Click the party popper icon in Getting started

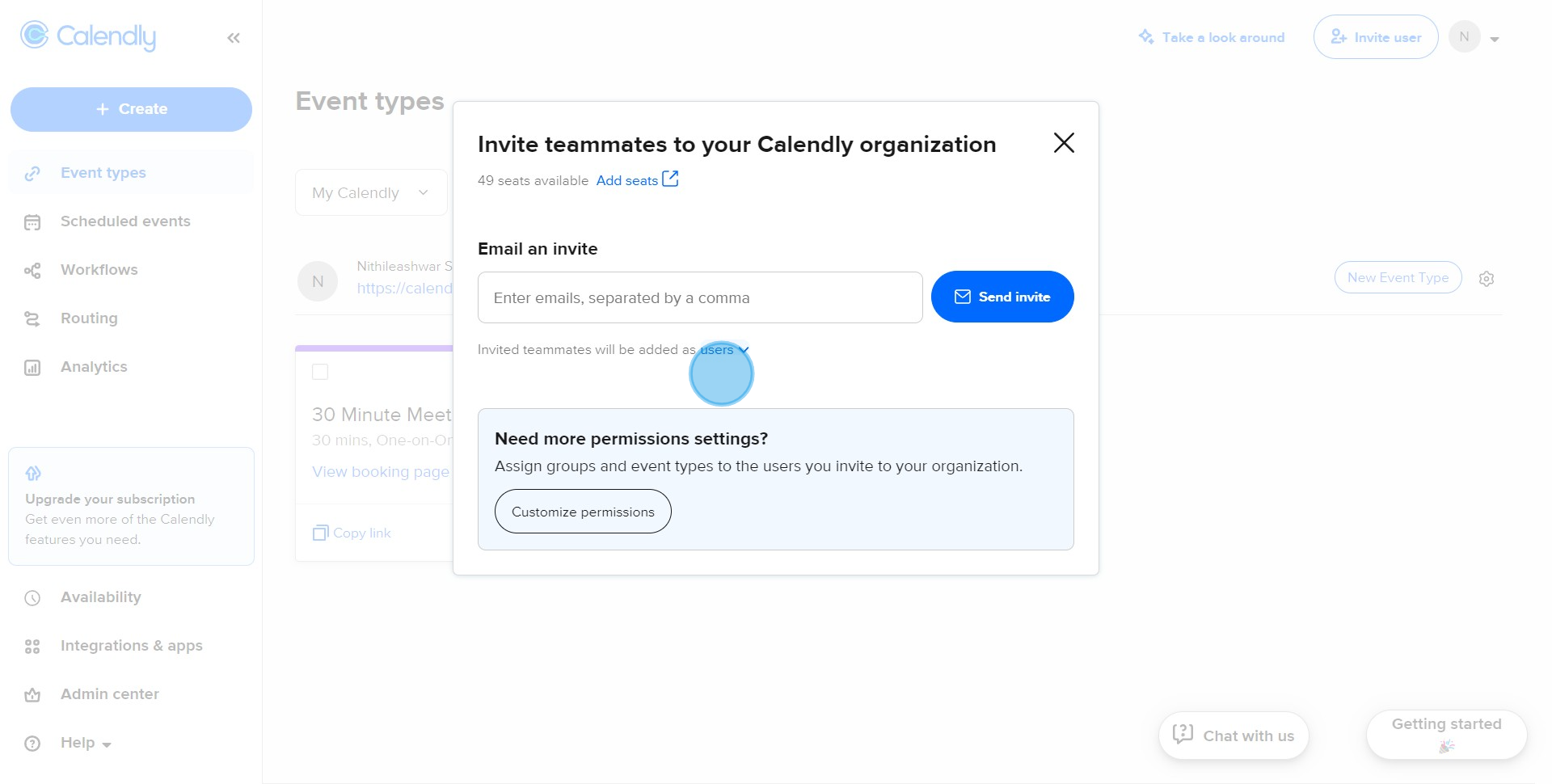coord(1447,746)
